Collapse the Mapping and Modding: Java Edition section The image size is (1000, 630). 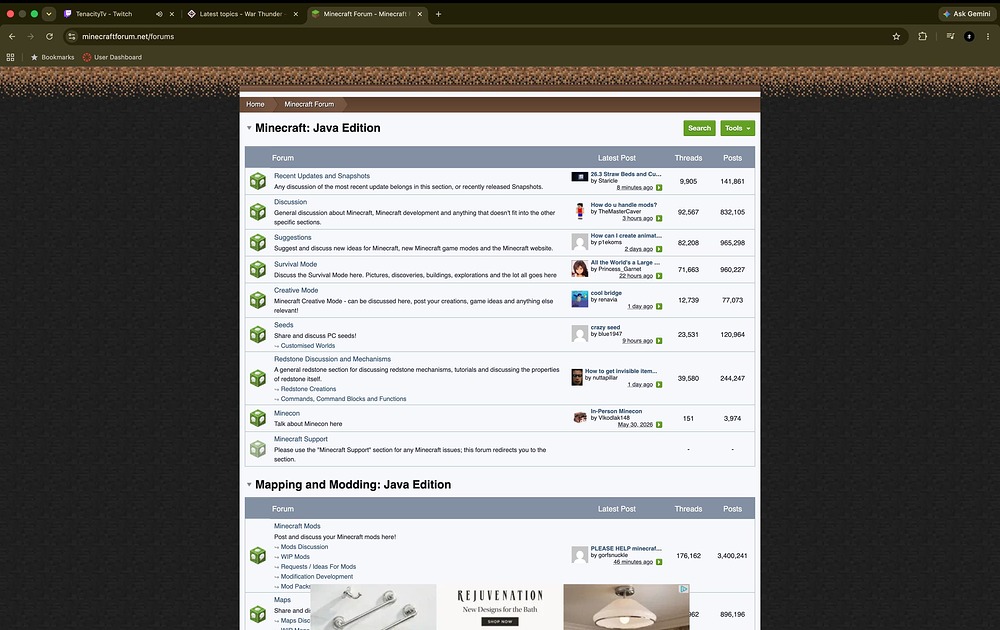pyautogui.click(x=249, y=485)
